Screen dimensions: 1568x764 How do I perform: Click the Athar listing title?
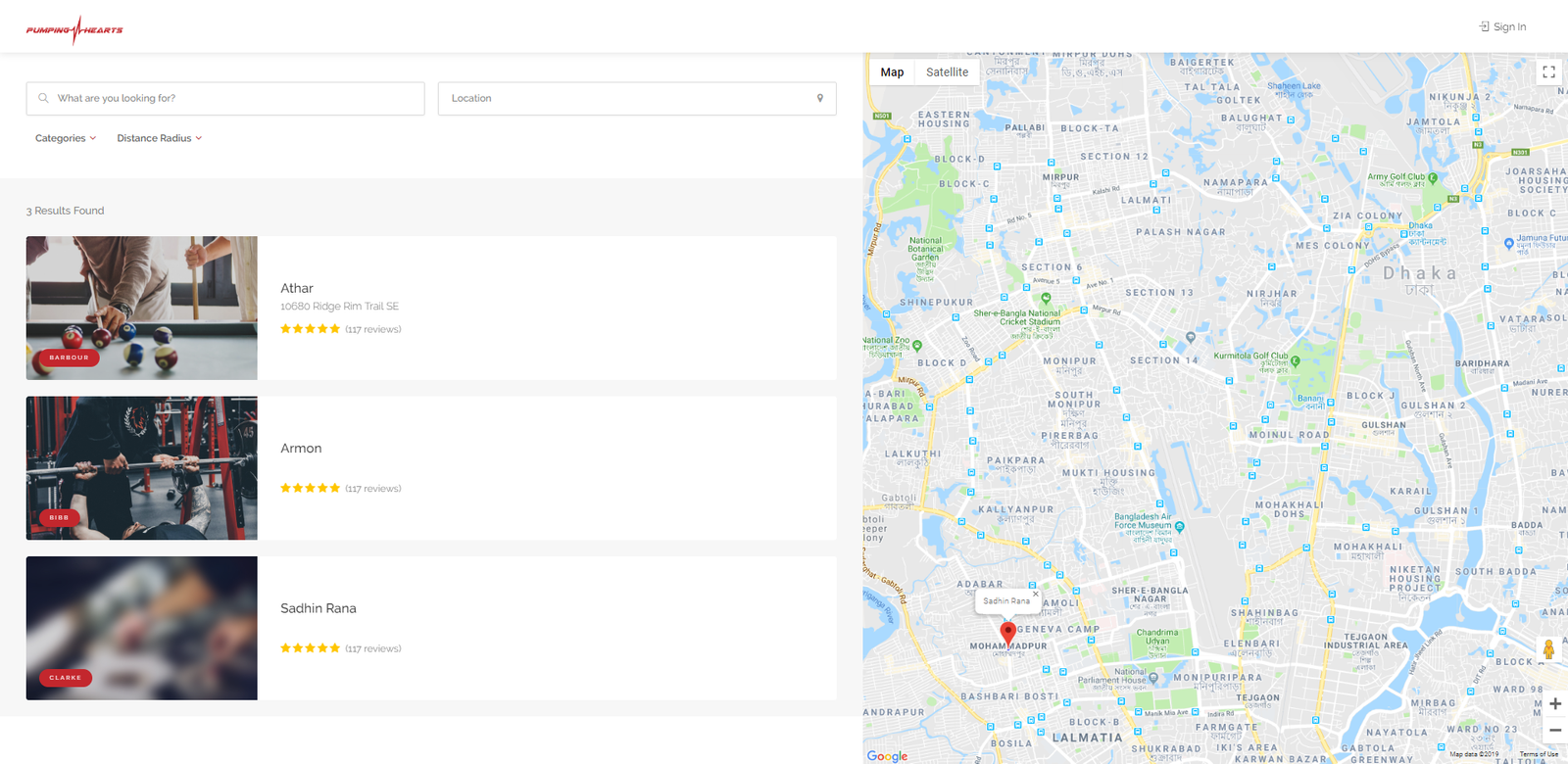coord(297,288)
